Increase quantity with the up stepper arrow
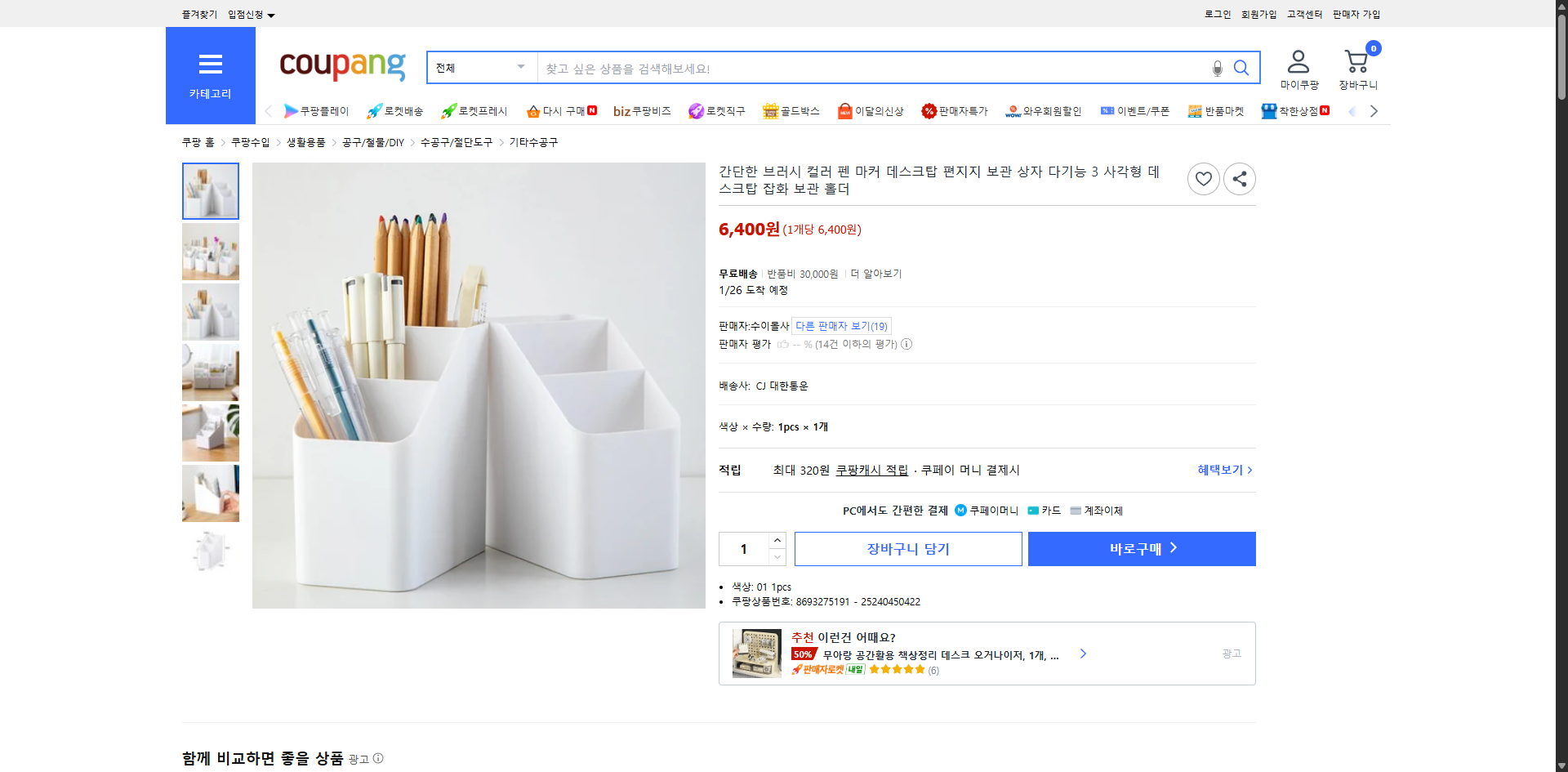The width and height of the screenshot is (1568, 772). click(x=777, y=540)
